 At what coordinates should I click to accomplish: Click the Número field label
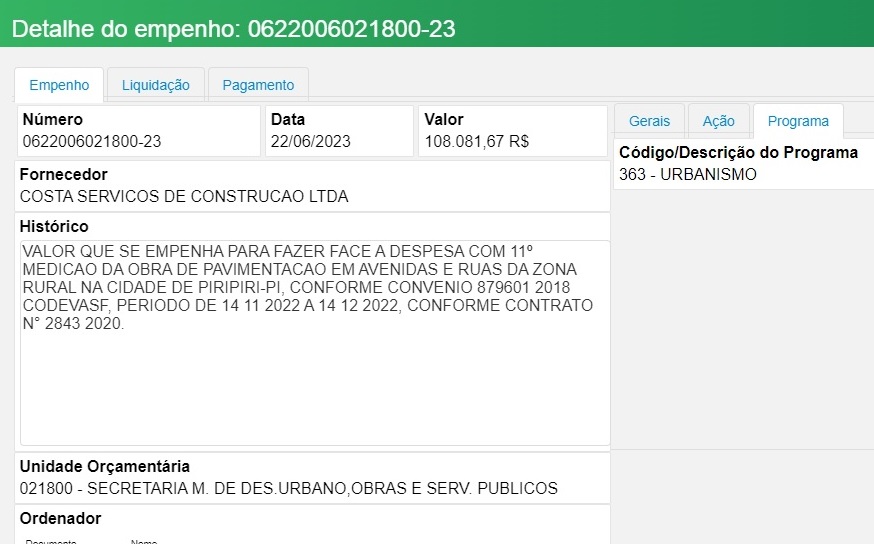[52, 119]
